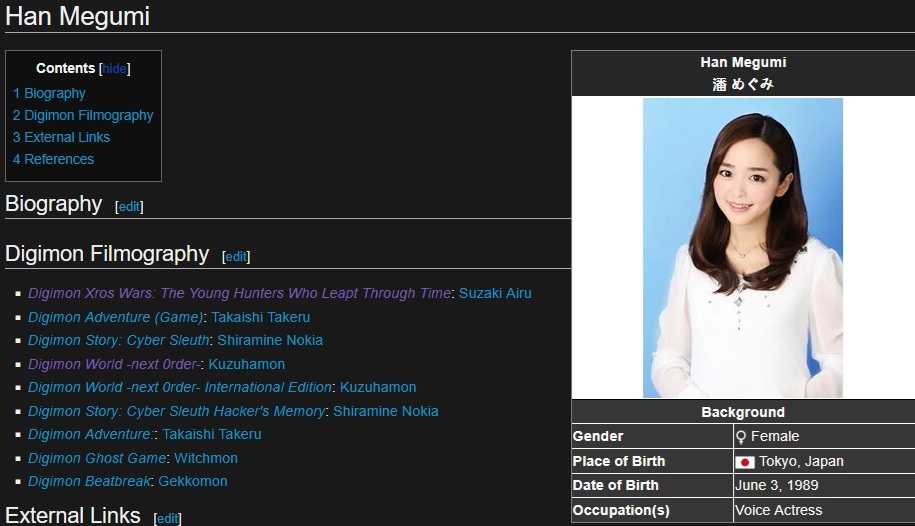Open Digimon Story: Cyber Sleuth link
915x526 pixels.
(118, 340)
